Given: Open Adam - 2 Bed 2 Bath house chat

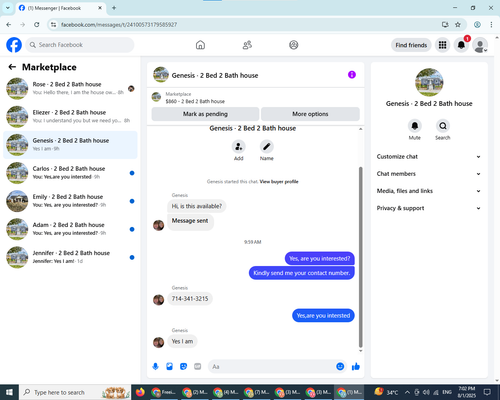Looking at the screenshot, I should (70, 229).
